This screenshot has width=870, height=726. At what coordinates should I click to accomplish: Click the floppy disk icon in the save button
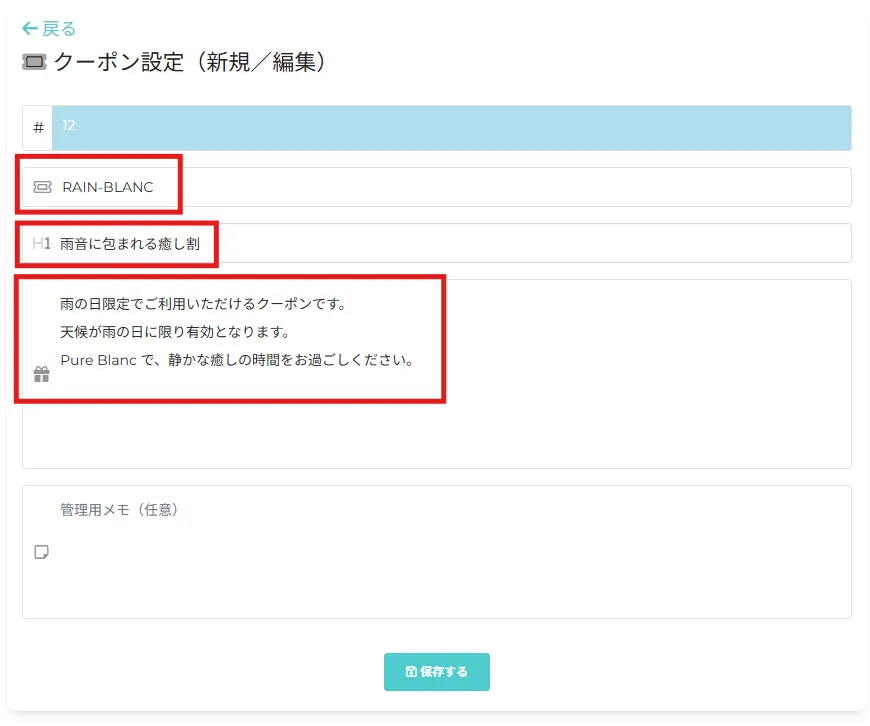411,672
